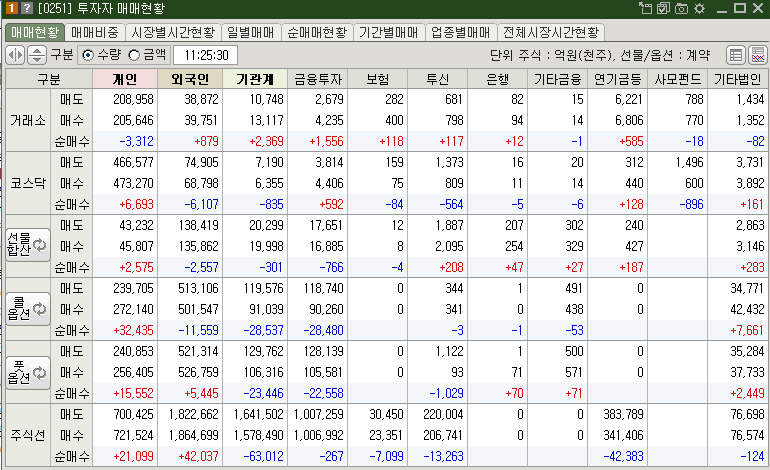Click the 기타금융 column header
The image size is (770, 470).
point(557,79)
